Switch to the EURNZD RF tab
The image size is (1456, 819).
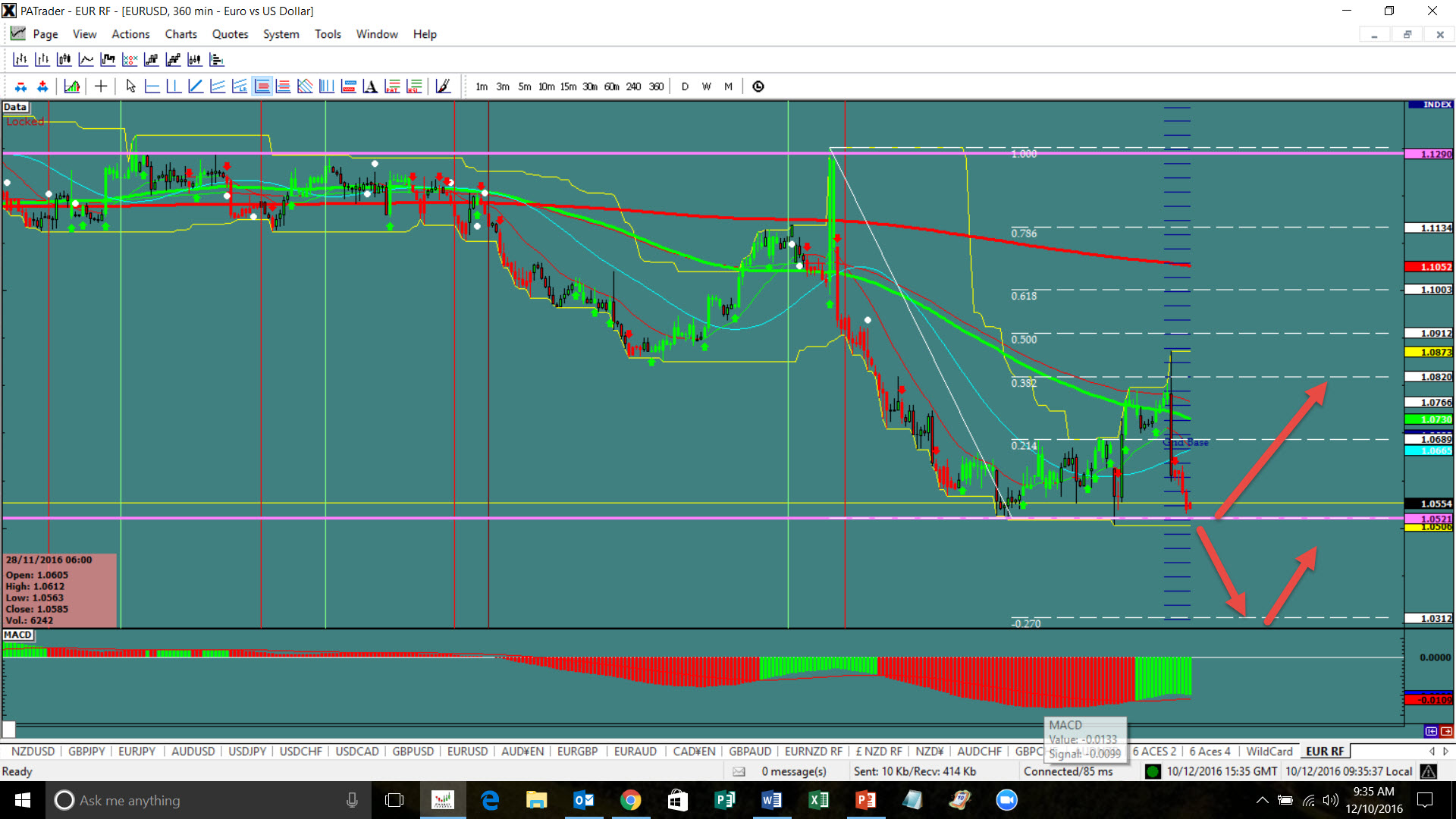pyautogui.click(x=814, y=752)
